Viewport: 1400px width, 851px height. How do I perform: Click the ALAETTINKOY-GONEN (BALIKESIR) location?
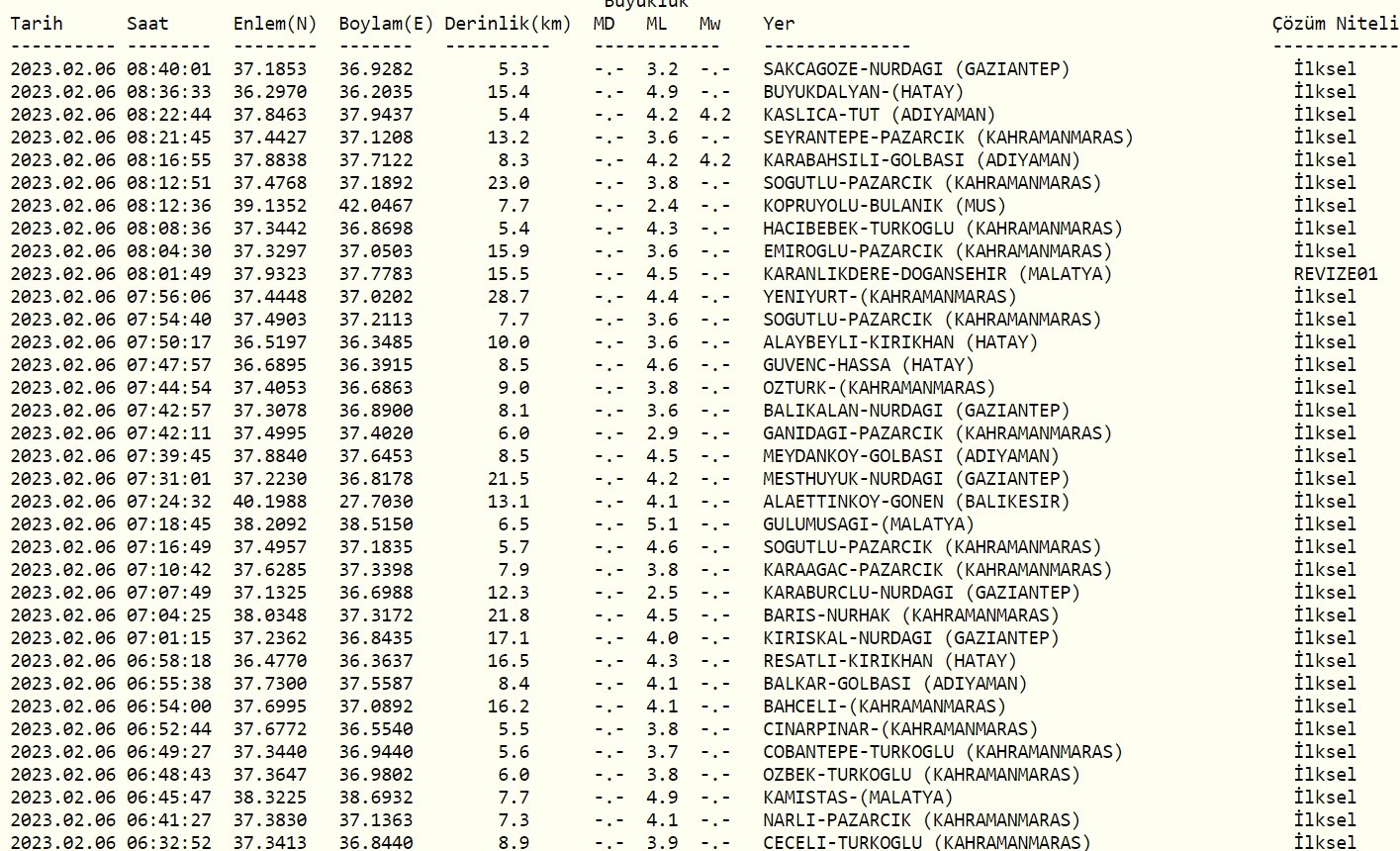(x=916, y=502)
